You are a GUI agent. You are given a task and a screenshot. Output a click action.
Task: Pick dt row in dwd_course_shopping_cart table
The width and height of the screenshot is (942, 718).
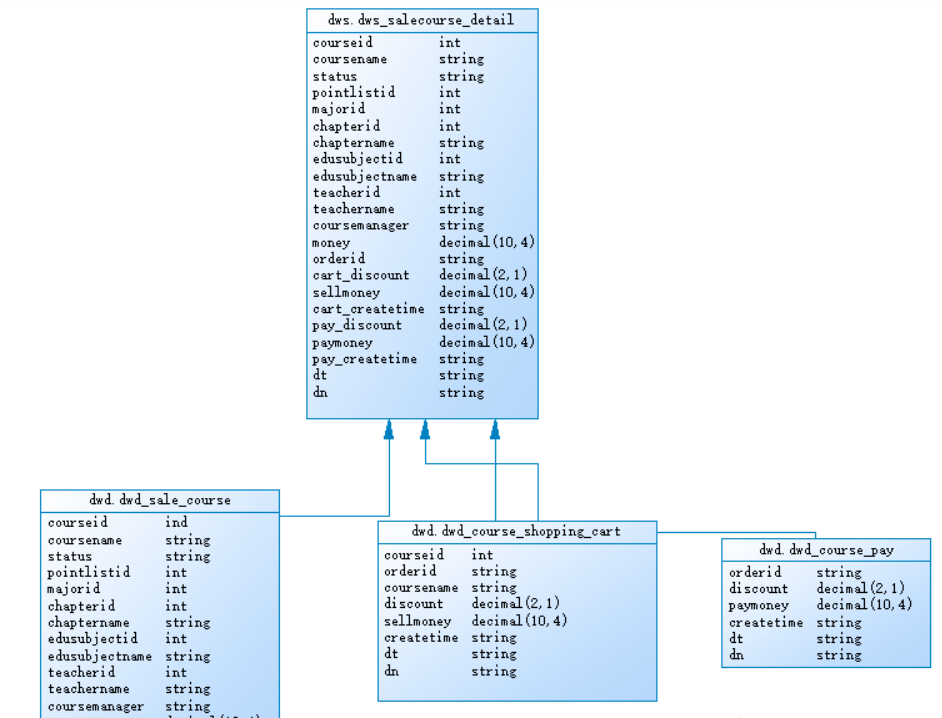point(517,654)
